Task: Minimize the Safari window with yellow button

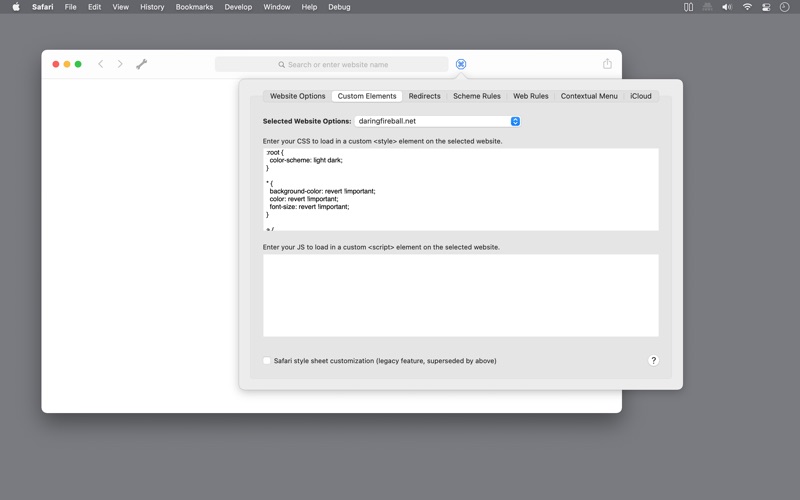Action: [67, 64]
